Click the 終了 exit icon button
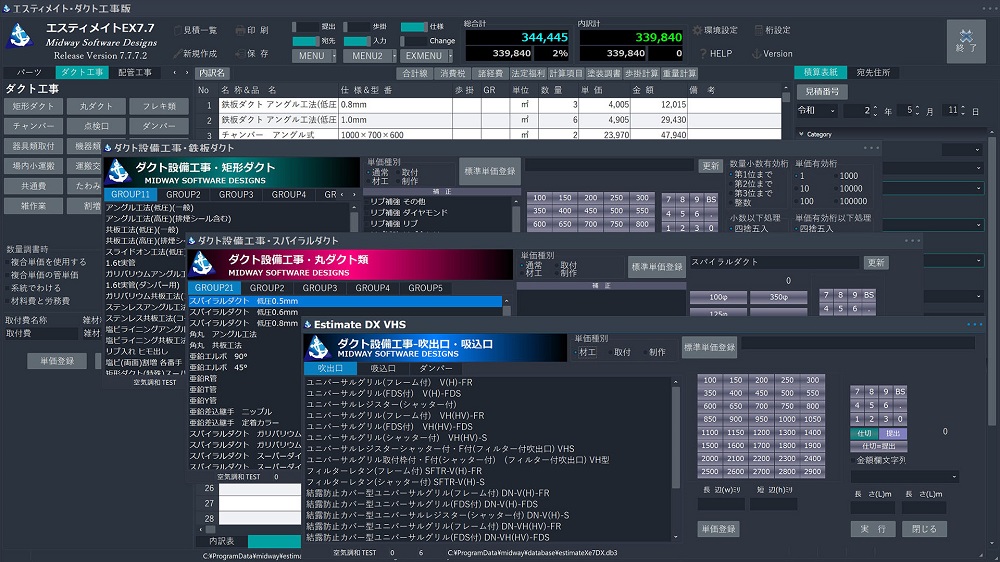 tap(965, 40)
